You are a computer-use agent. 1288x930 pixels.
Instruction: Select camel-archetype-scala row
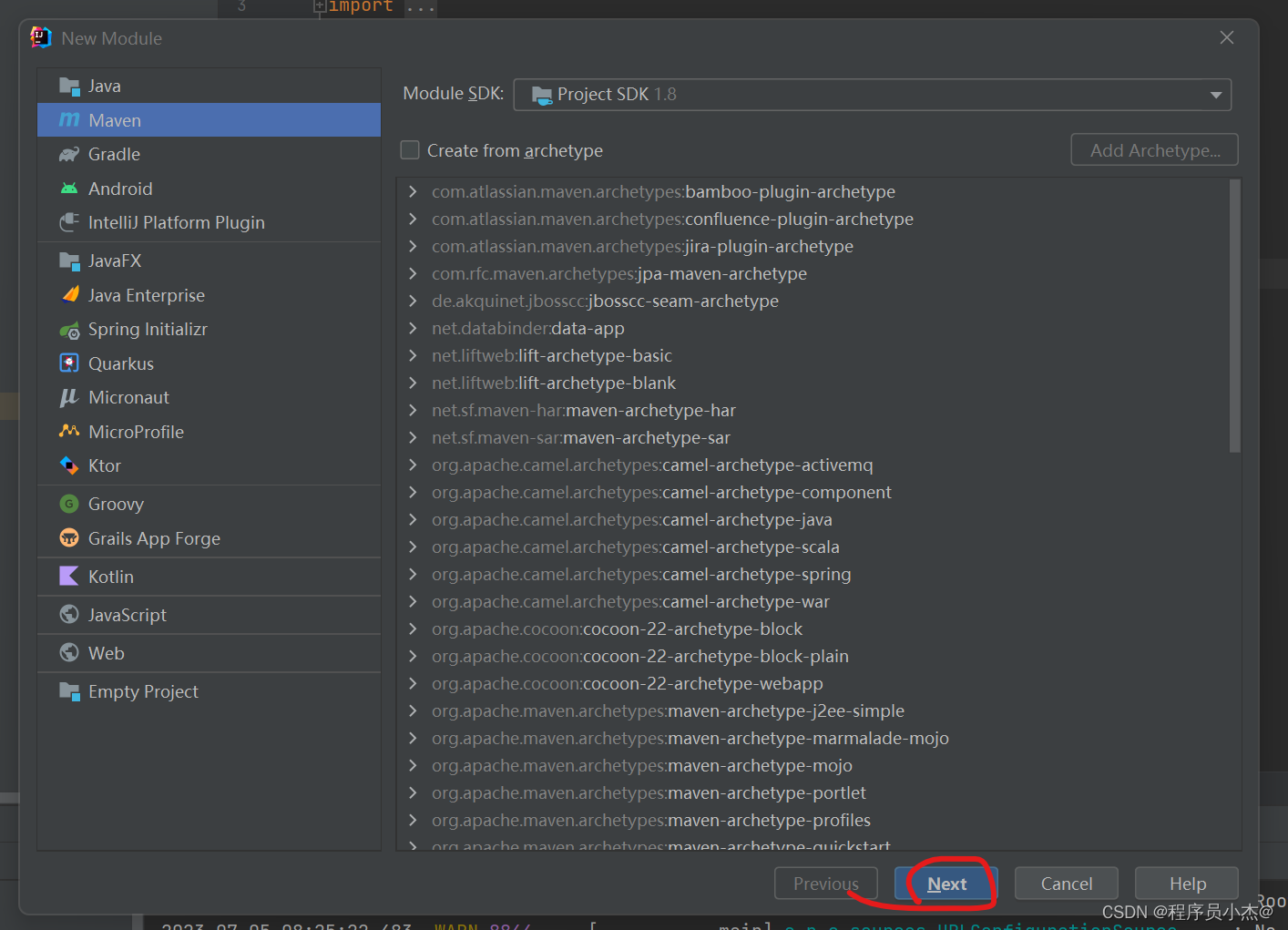pos(813,547)
